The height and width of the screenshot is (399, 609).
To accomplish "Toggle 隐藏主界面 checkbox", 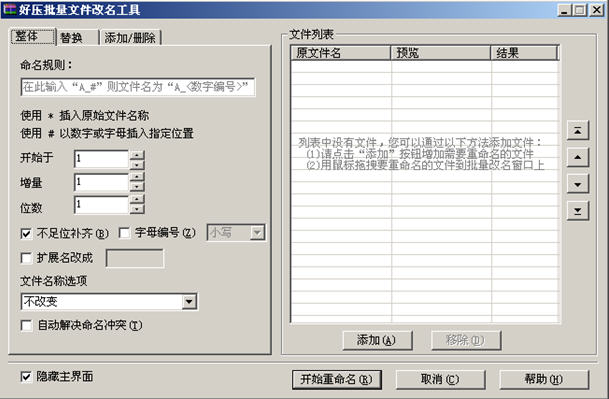I will point(26,376).
